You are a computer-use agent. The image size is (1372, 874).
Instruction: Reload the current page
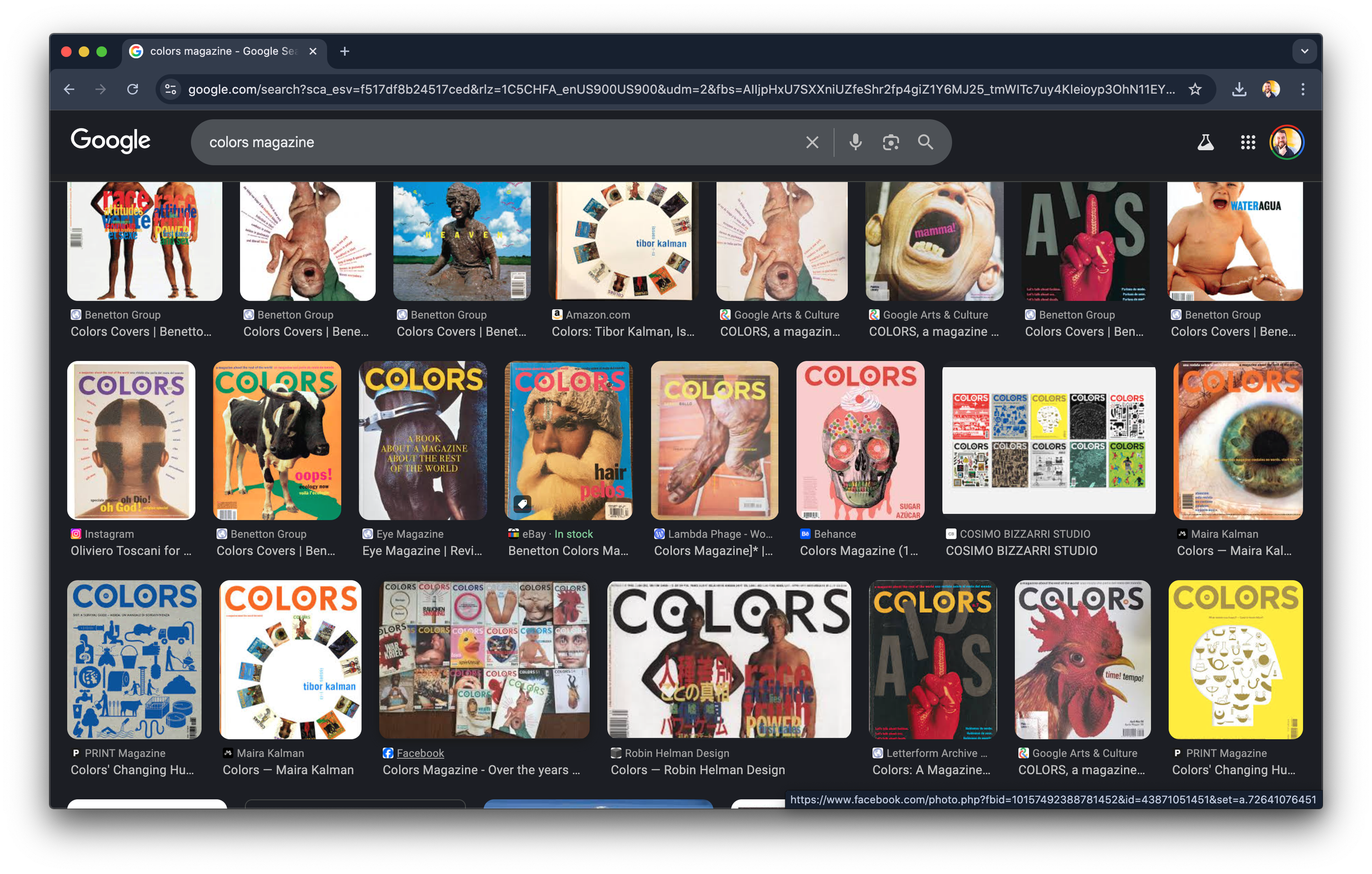[133, 89]
